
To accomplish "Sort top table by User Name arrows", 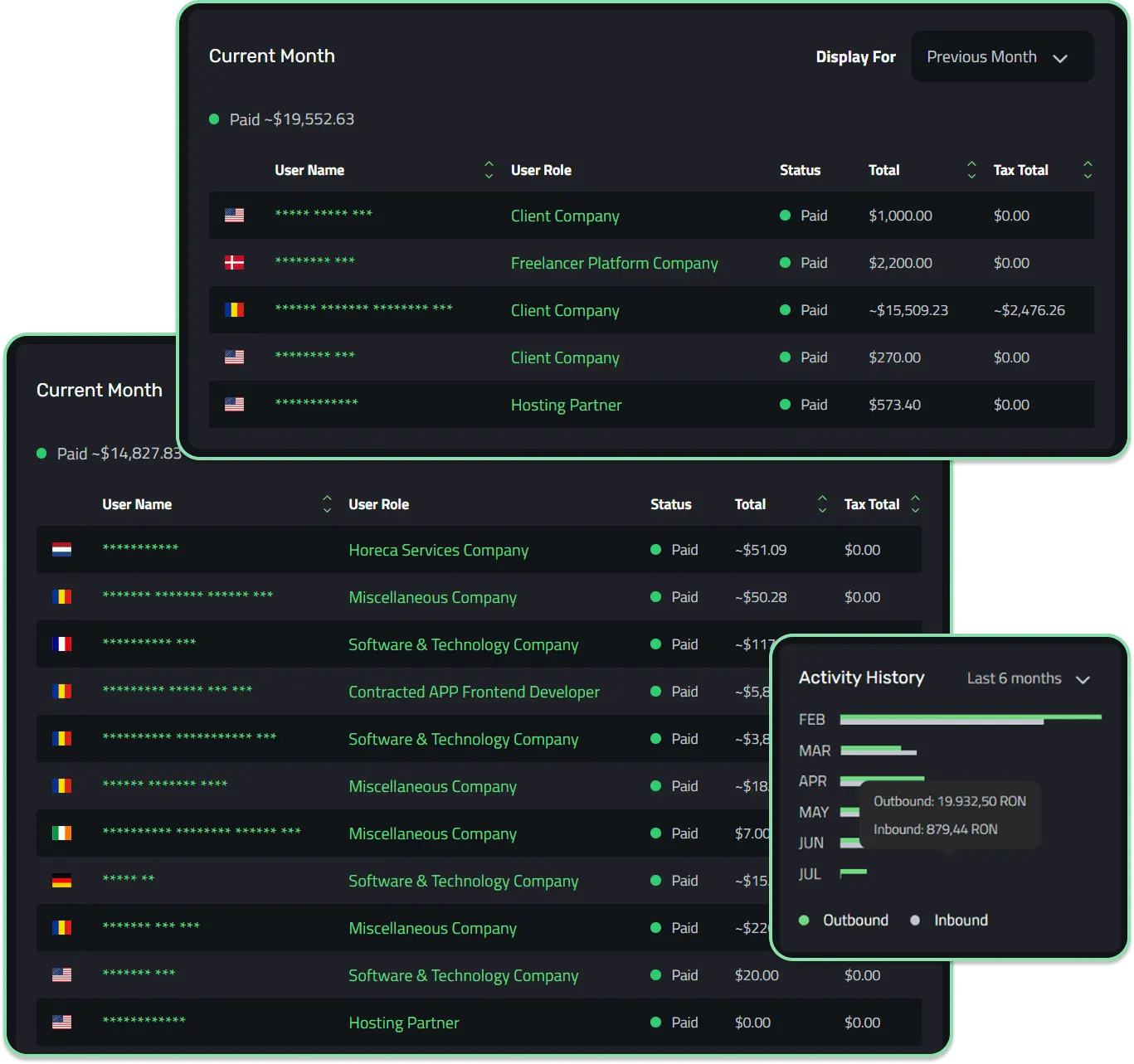I will coord(489,170).
